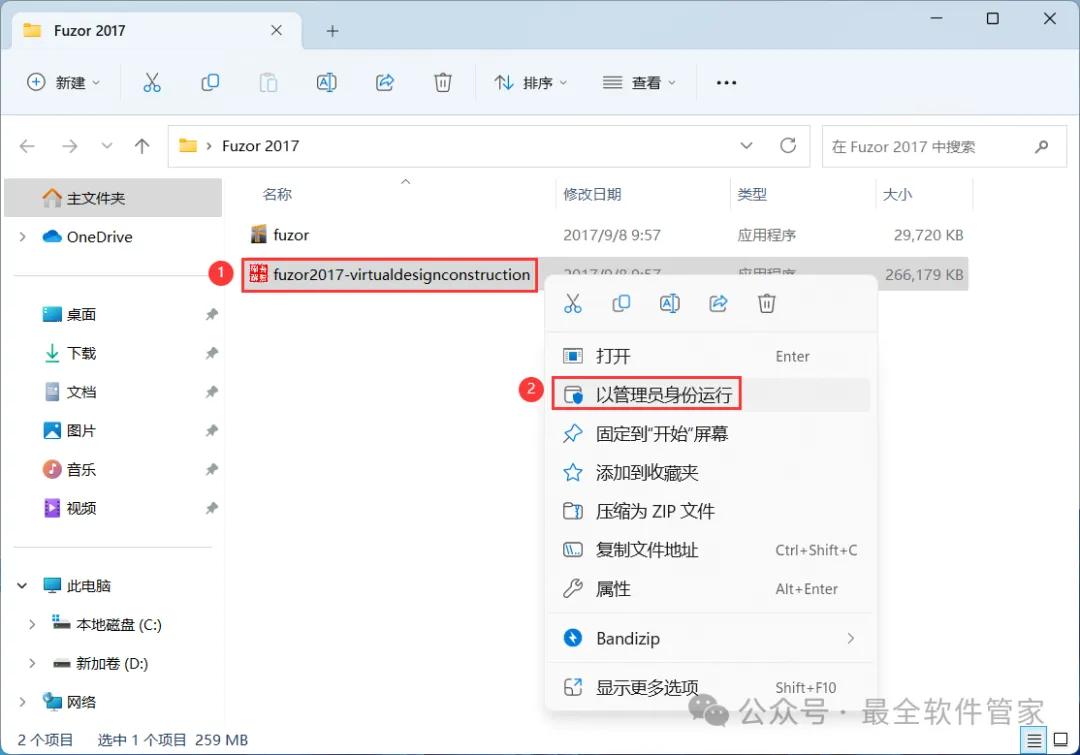Viewport: 1080px width, 755px height.
Task: Click the Cut icon in the context menu
Action: point(573,303)
